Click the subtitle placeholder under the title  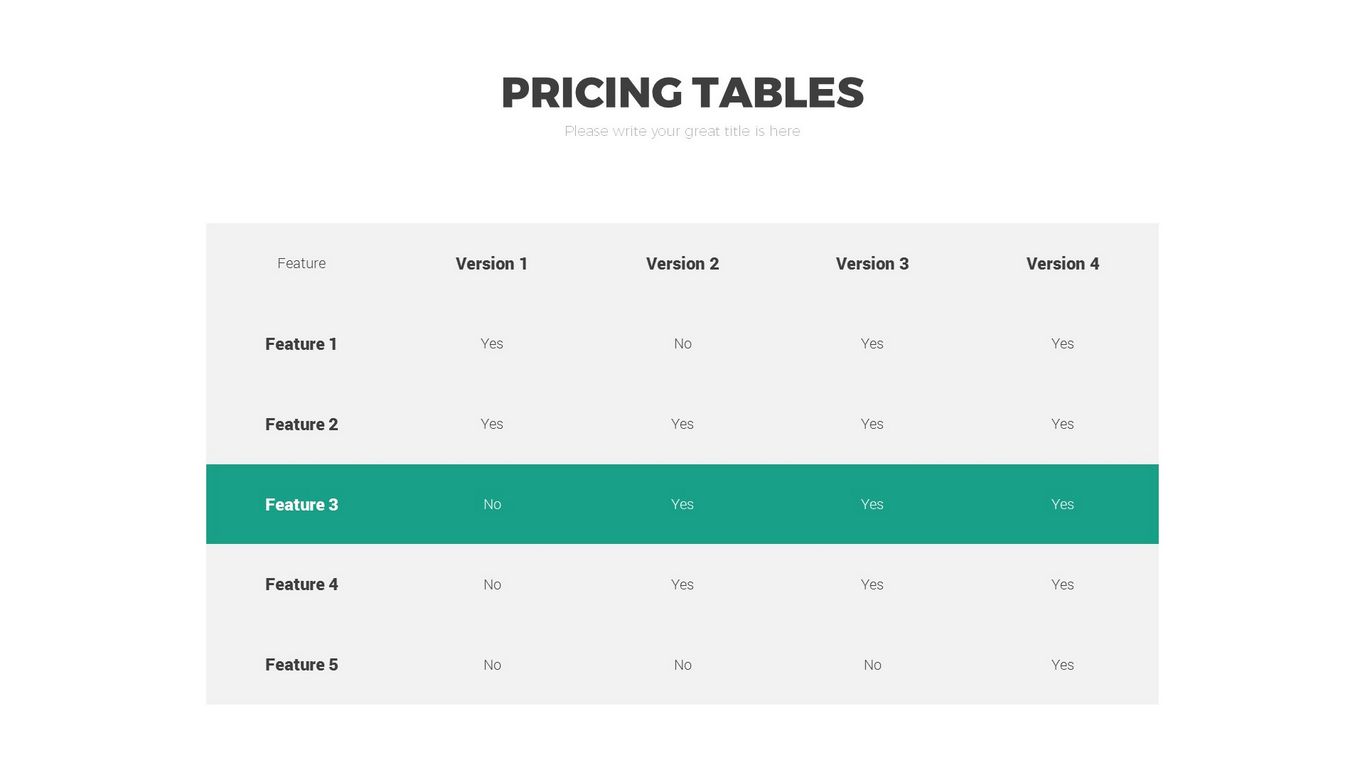click(682, 131)
